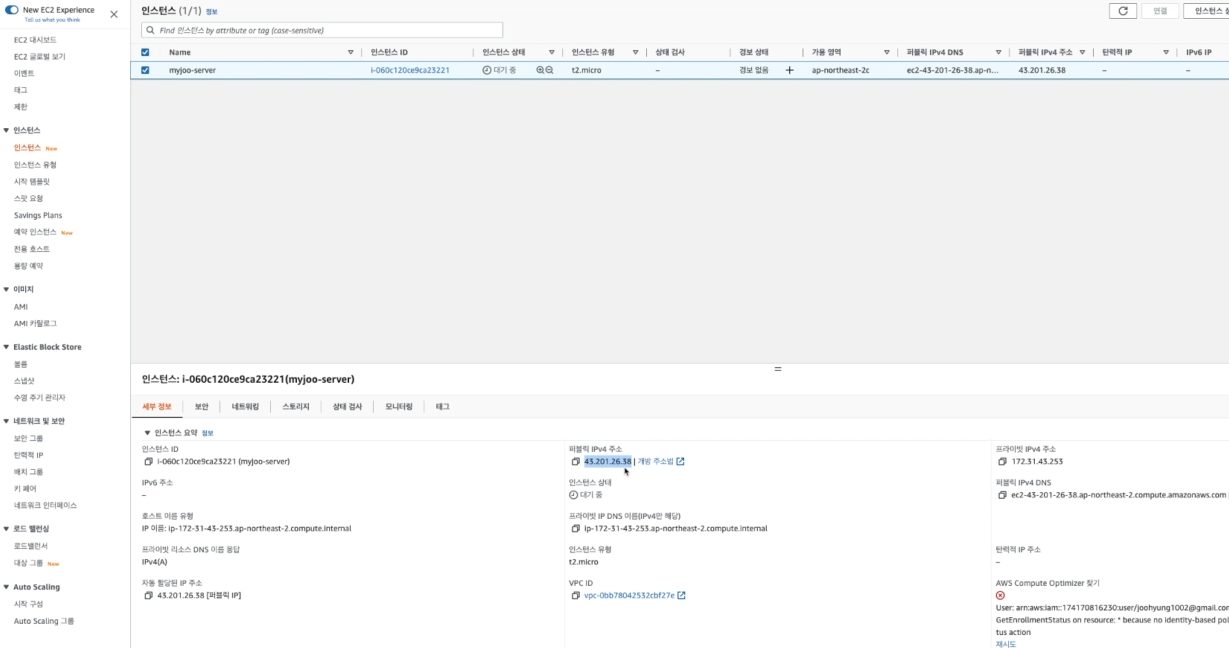Toggle the New EC2 Experience switch
1229x648 pixels.
coord(12,10)
